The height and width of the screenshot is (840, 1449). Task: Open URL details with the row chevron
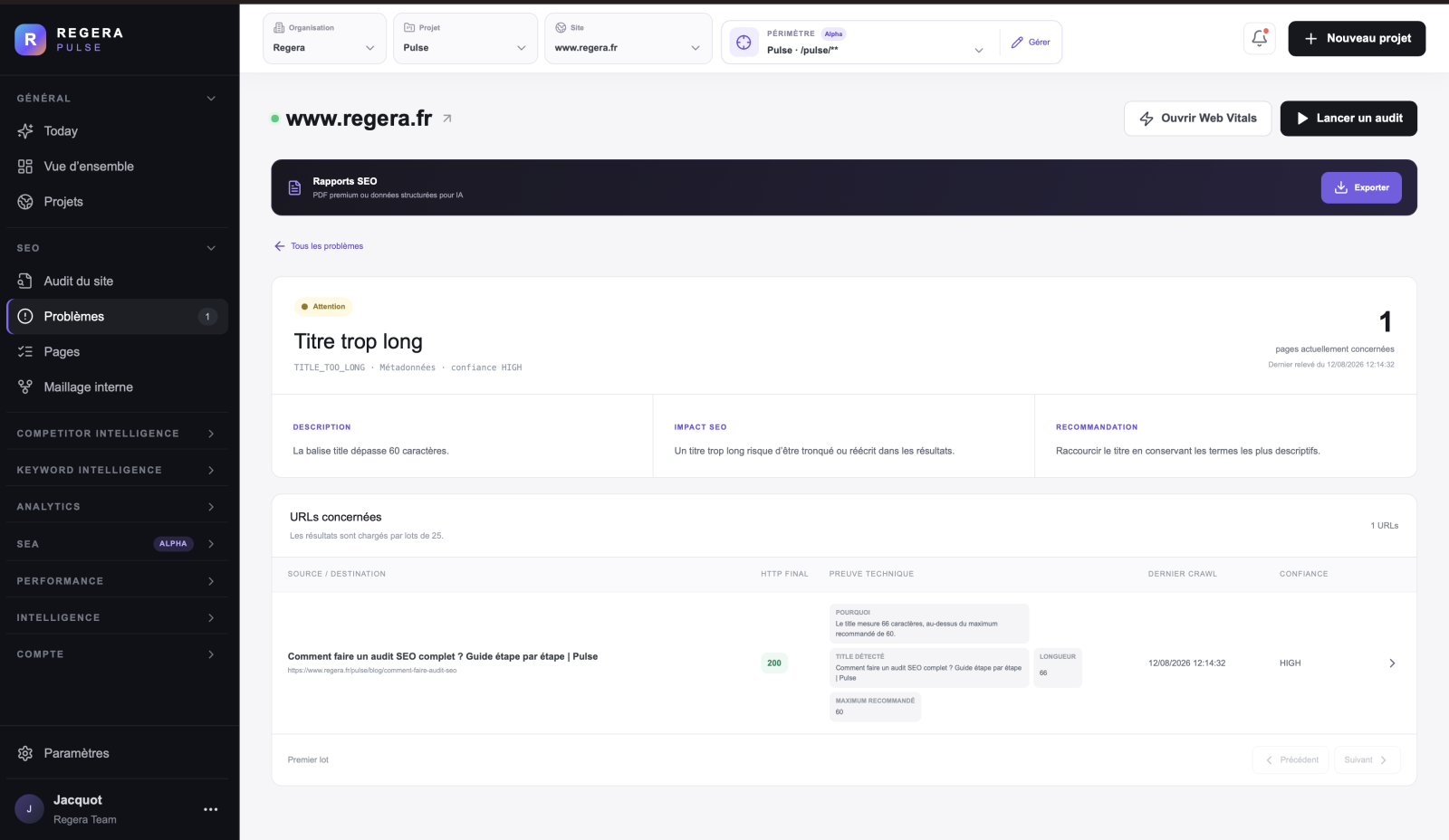[x=1392, y=663]
